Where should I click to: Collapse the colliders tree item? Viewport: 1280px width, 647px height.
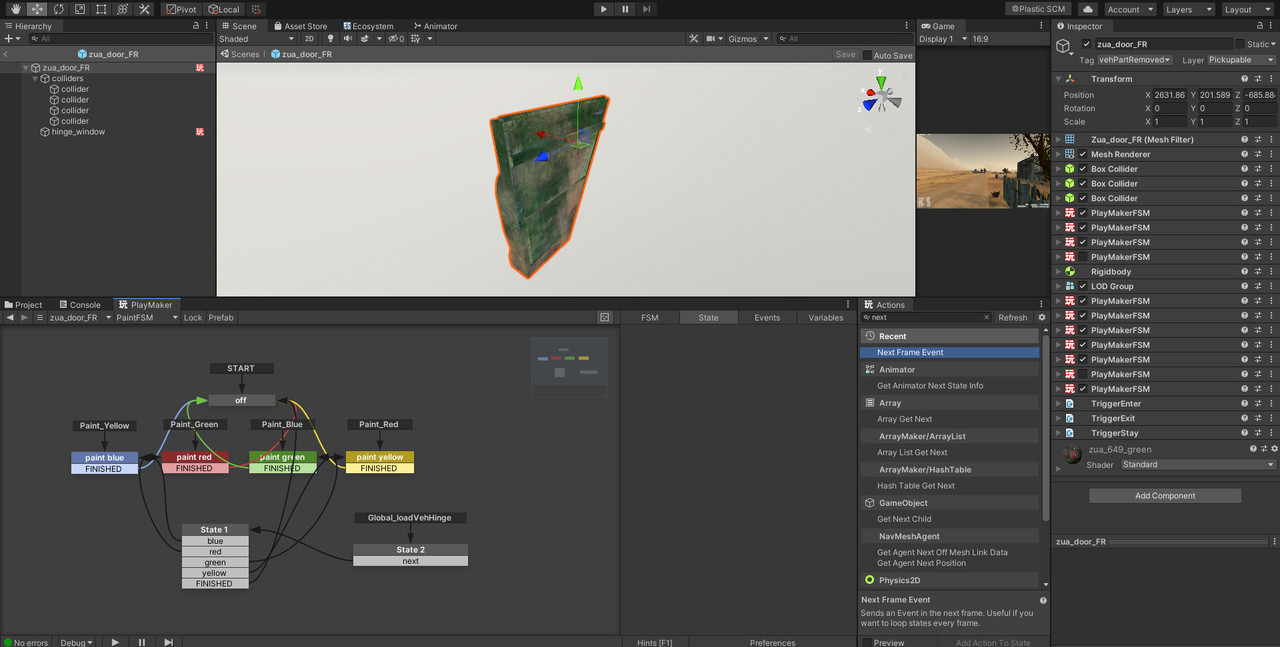36,78
